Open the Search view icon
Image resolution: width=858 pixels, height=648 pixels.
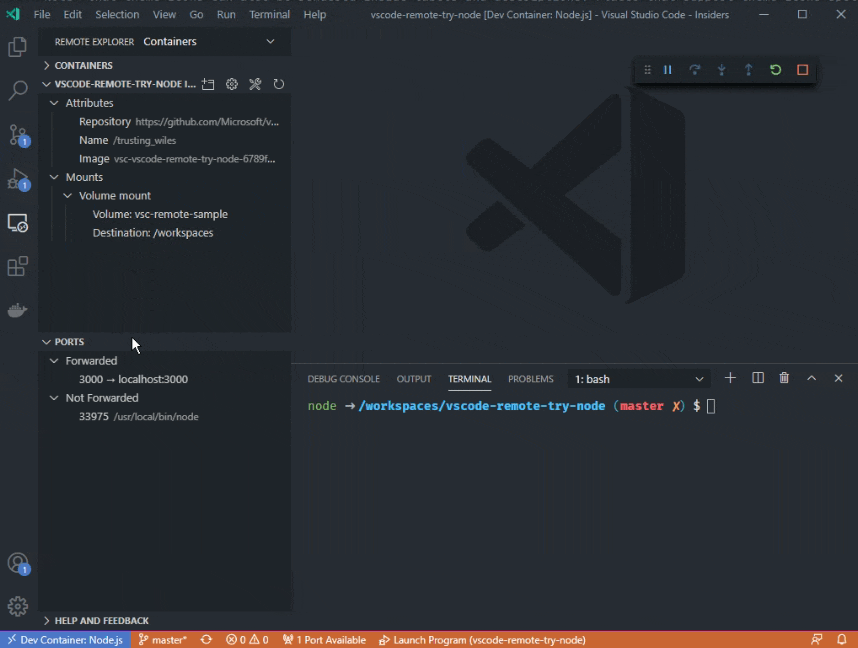pos(18,91)
